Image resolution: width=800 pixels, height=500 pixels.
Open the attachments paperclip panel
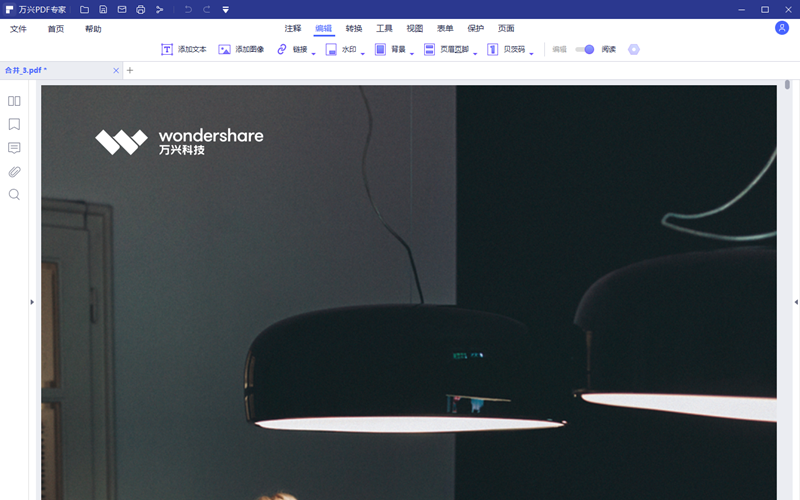tap(14, 171)
